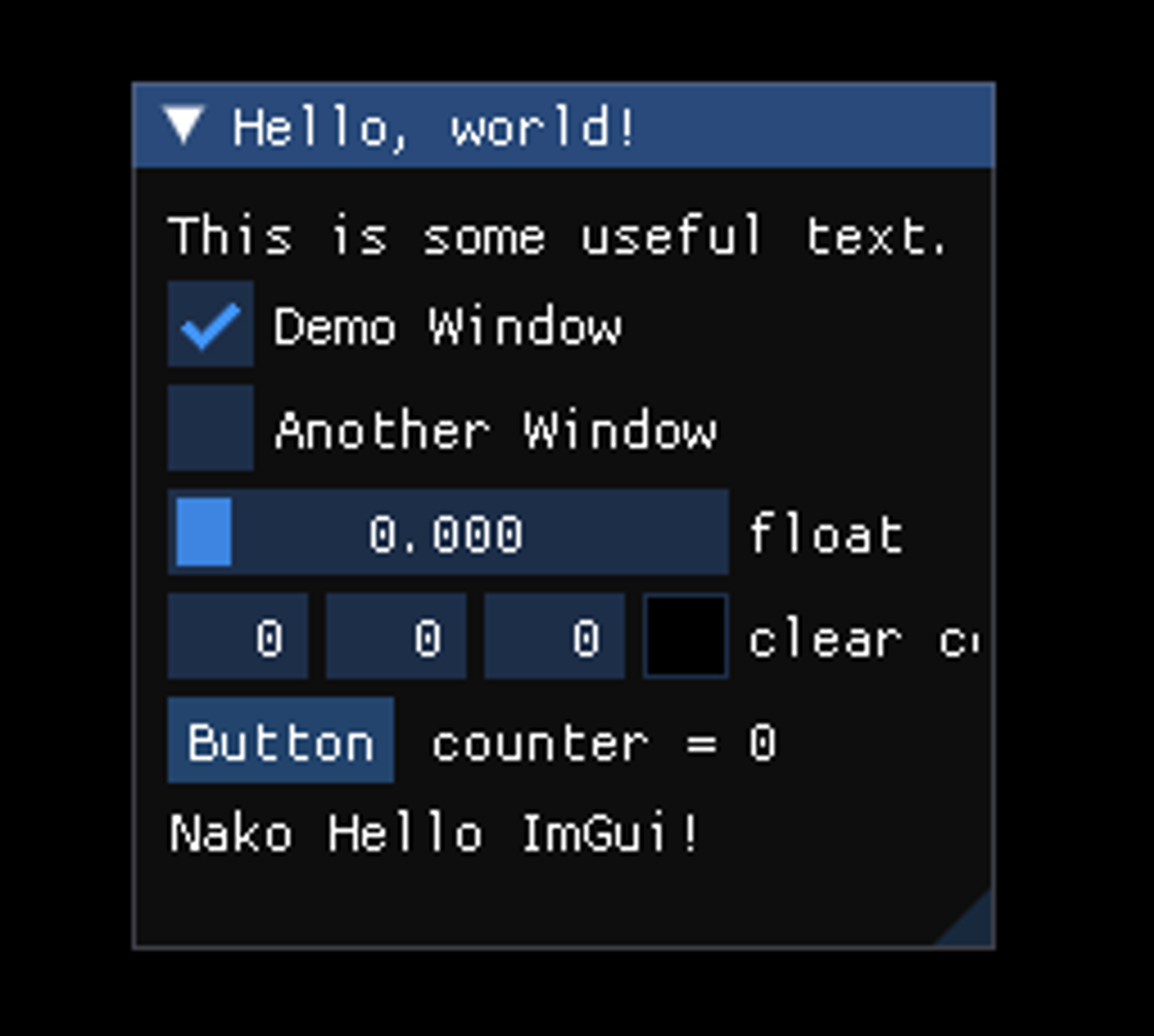Click the first clear color value field
The width and height of the screenshot is (1154, 1036).
click(238, 637)
